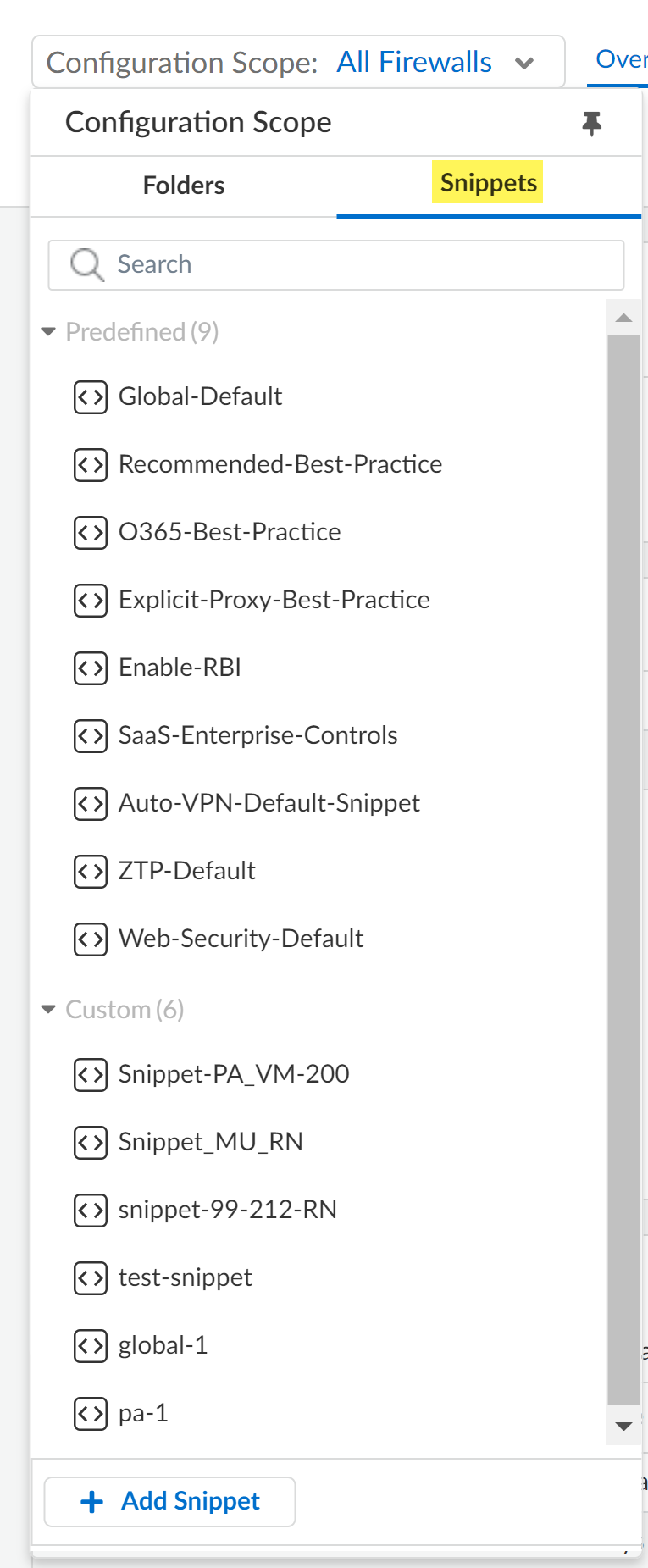Collapse the Custom (6) group
648x1568 pixels.
tap(48, 1010)
